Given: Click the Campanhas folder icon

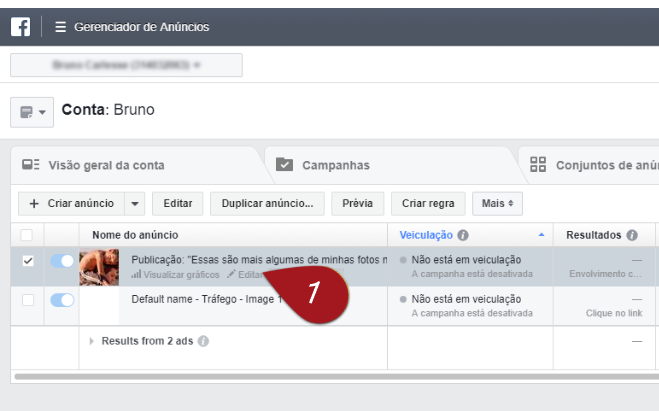Looking at the screenshot, I should point(285,165).
